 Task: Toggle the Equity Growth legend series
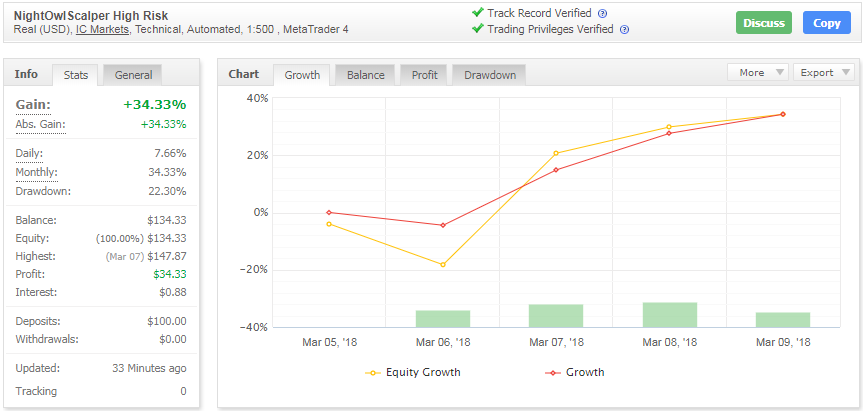tap(413, 372)
